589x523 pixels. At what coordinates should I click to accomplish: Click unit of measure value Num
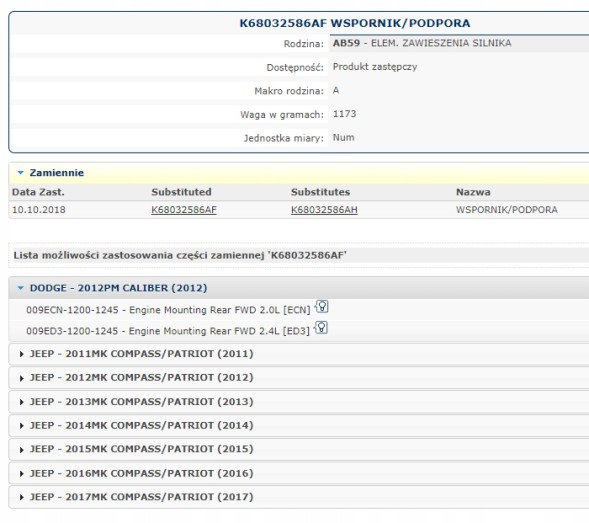pos(343,138)
